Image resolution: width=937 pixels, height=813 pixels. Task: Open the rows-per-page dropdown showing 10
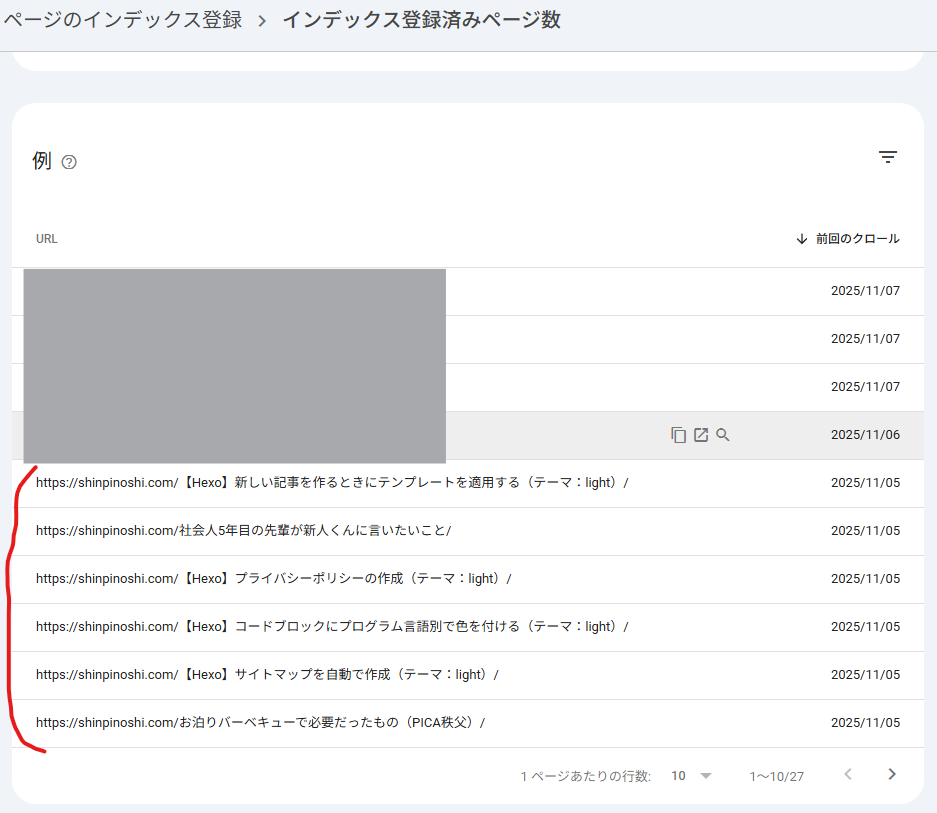click(x=678, y=775)
